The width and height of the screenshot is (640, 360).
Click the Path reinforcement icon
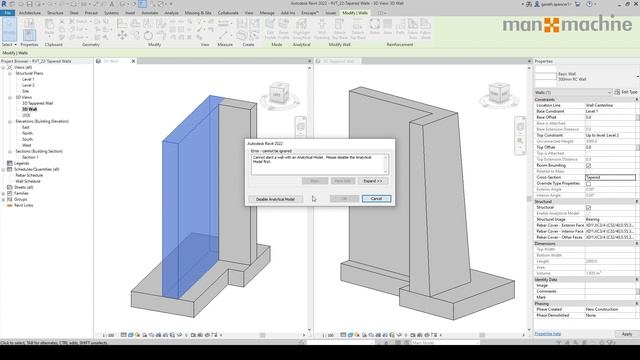point(400,27)
